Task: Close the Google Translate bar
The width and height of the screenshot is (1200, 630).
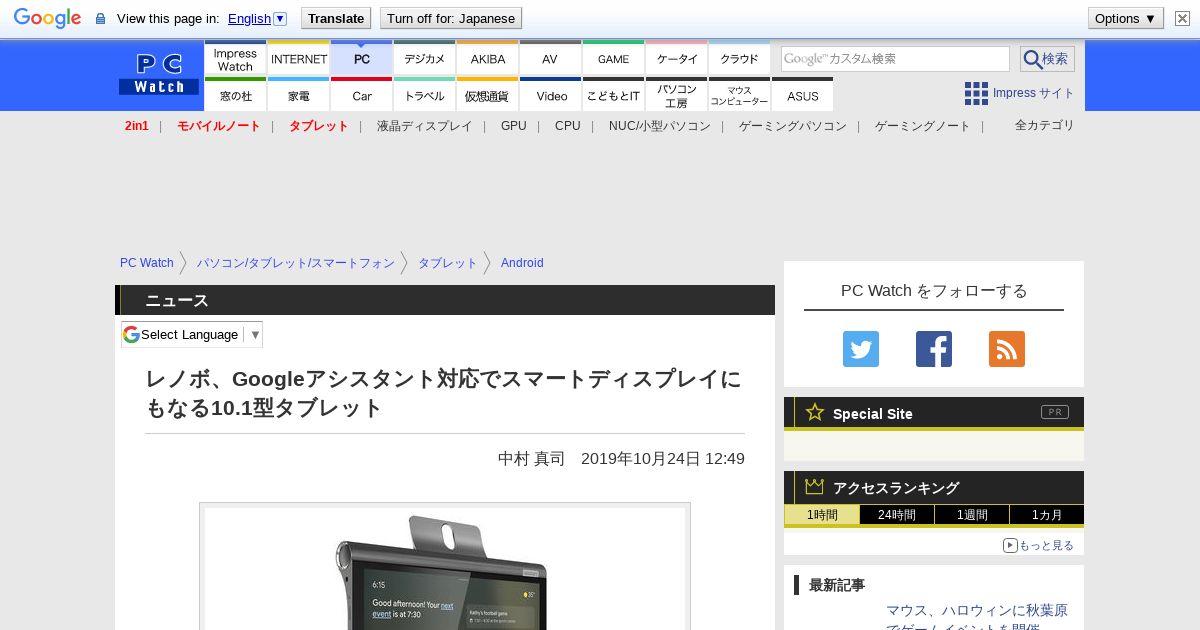Action: (1182, 18)
